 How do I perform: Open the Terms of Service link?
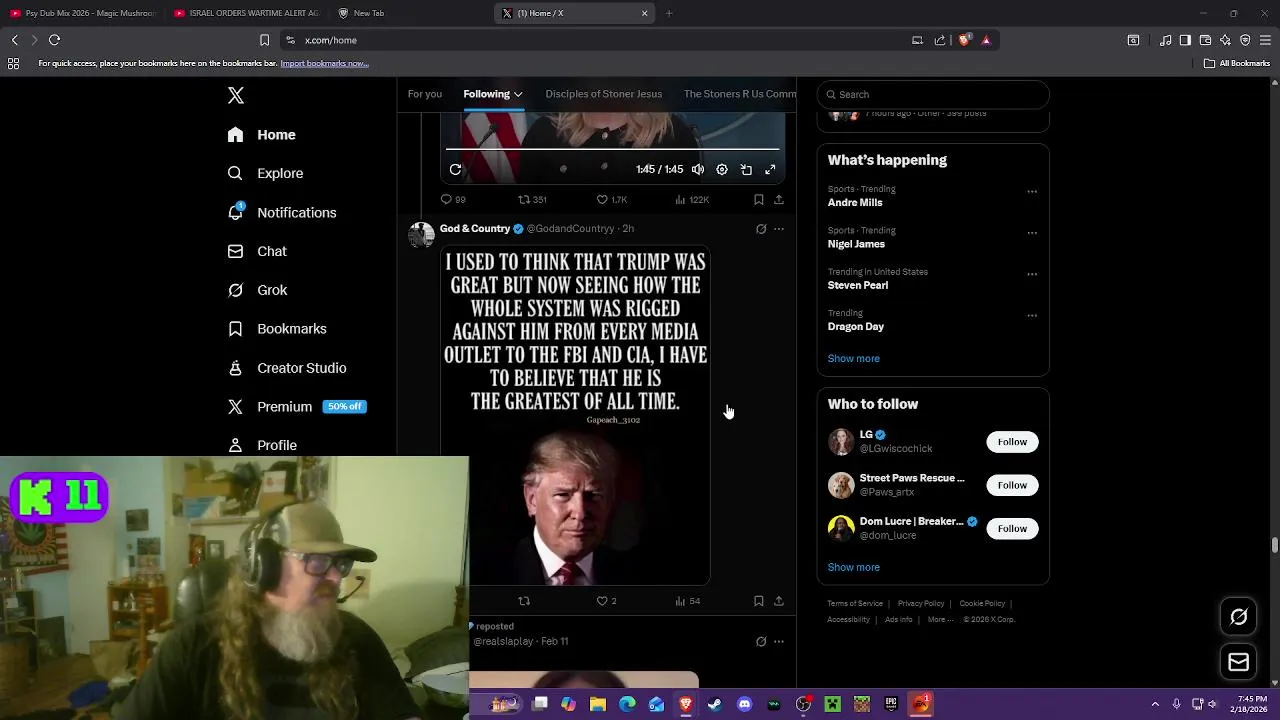[x=855, y=604]
